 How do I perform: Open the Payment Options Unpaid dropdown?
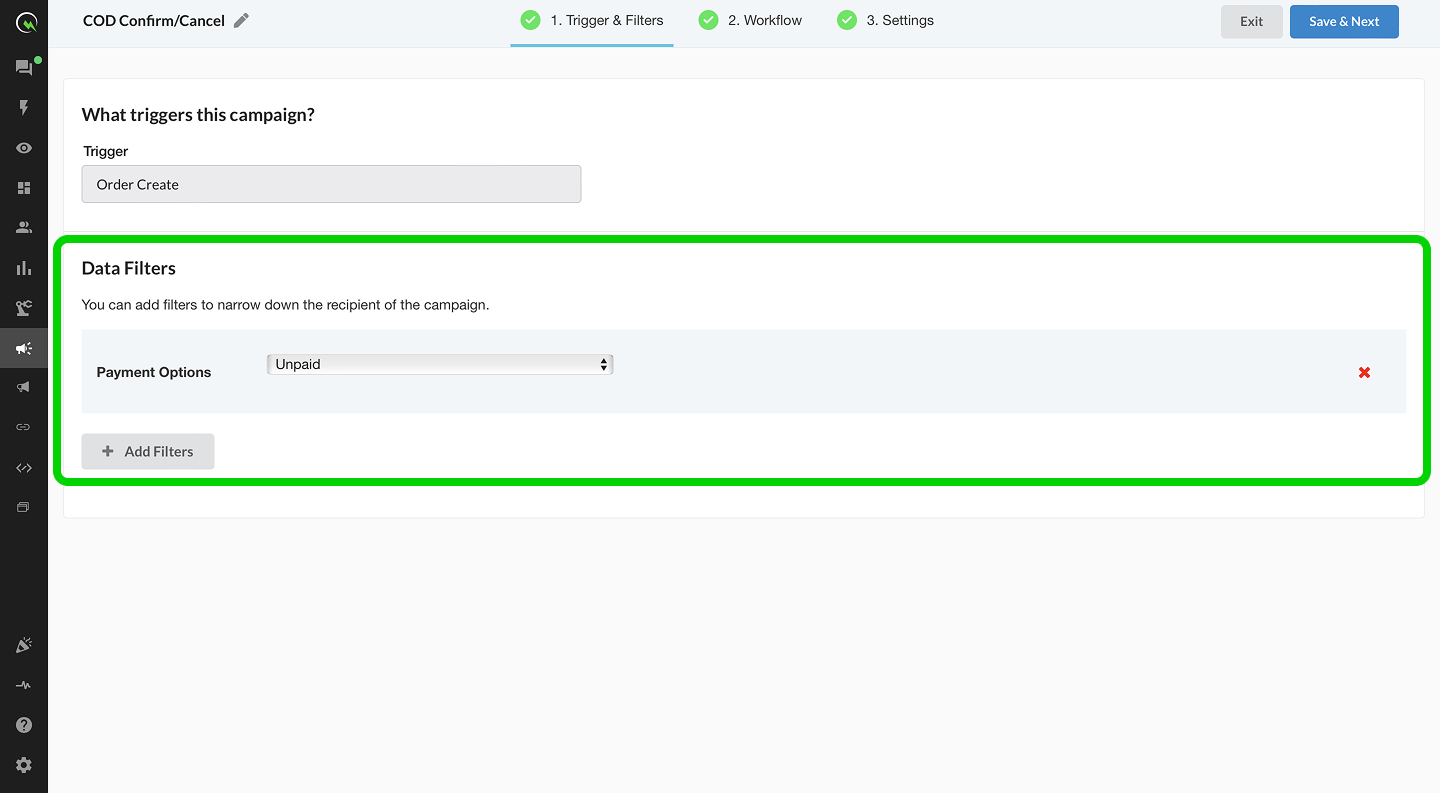pyautogui.click(x=440, y=365)
